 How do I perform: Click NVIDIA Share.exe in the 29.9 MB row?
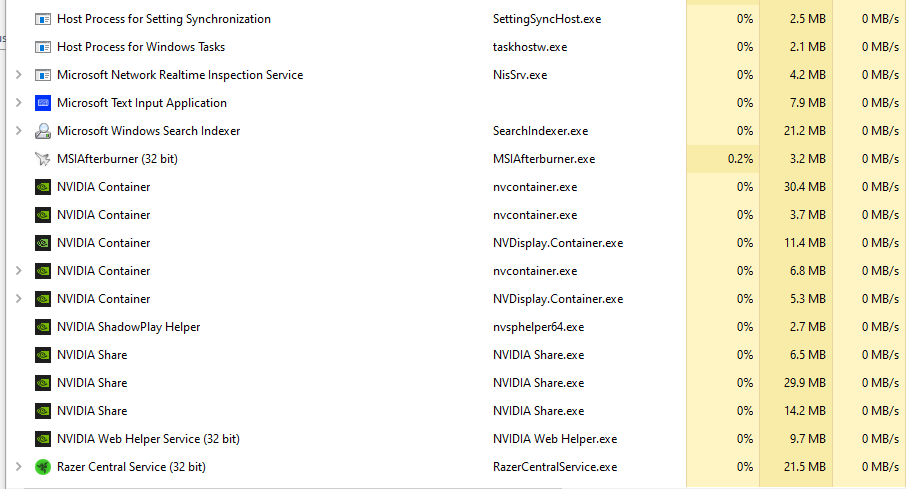[x=538, y=383]
